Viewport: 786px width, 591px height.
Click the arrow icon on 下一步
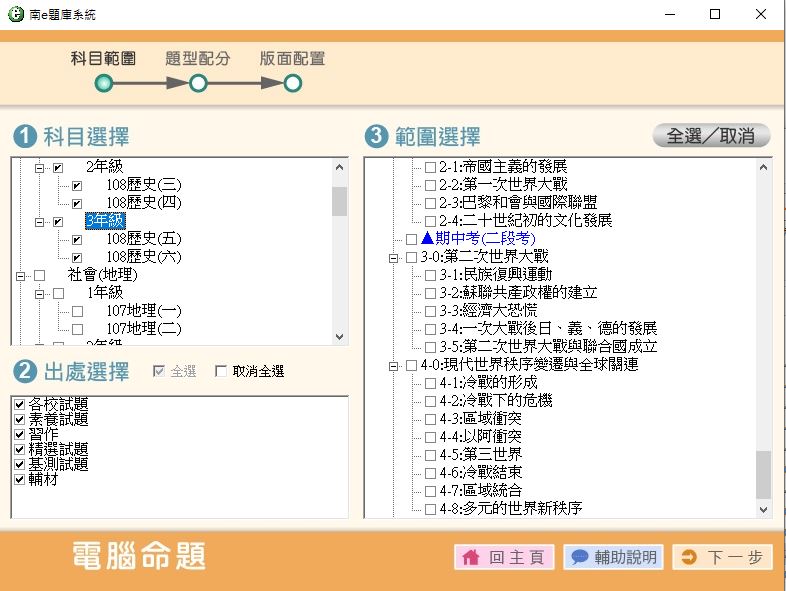pyautogui.click(x=688, y=558)
